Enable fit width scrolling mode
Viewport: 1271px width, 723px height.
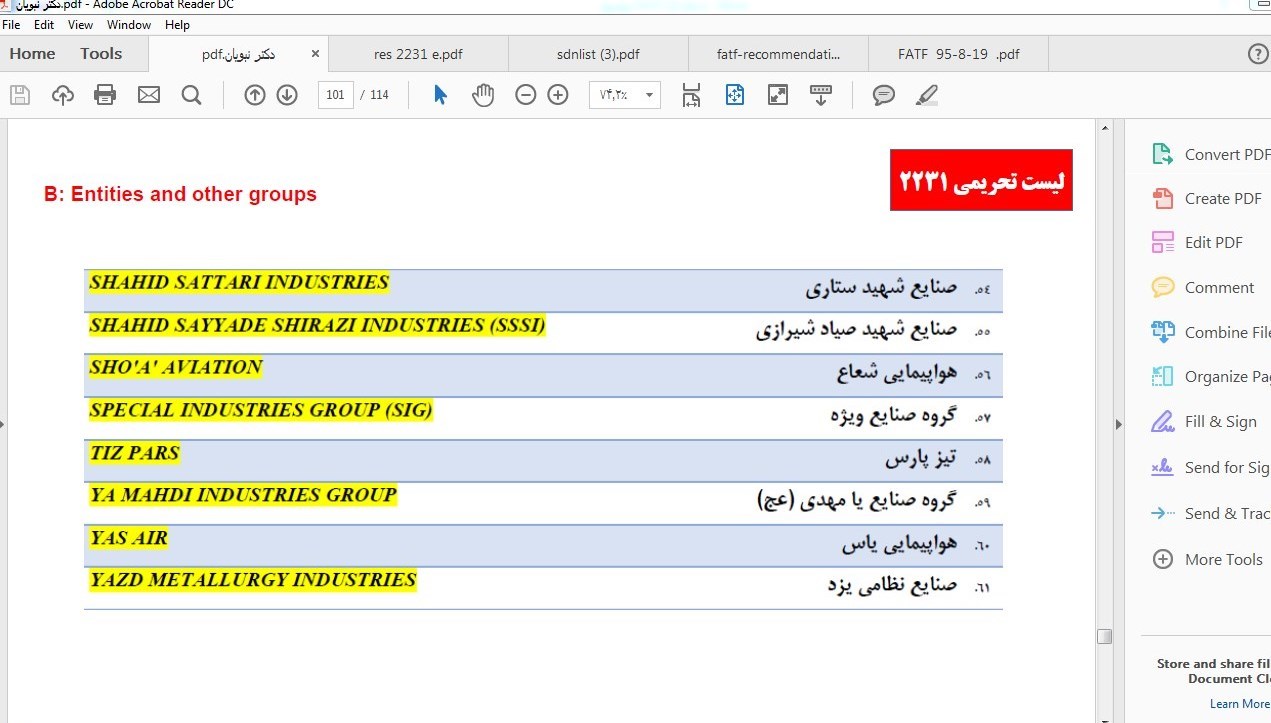tap(691, 95)
